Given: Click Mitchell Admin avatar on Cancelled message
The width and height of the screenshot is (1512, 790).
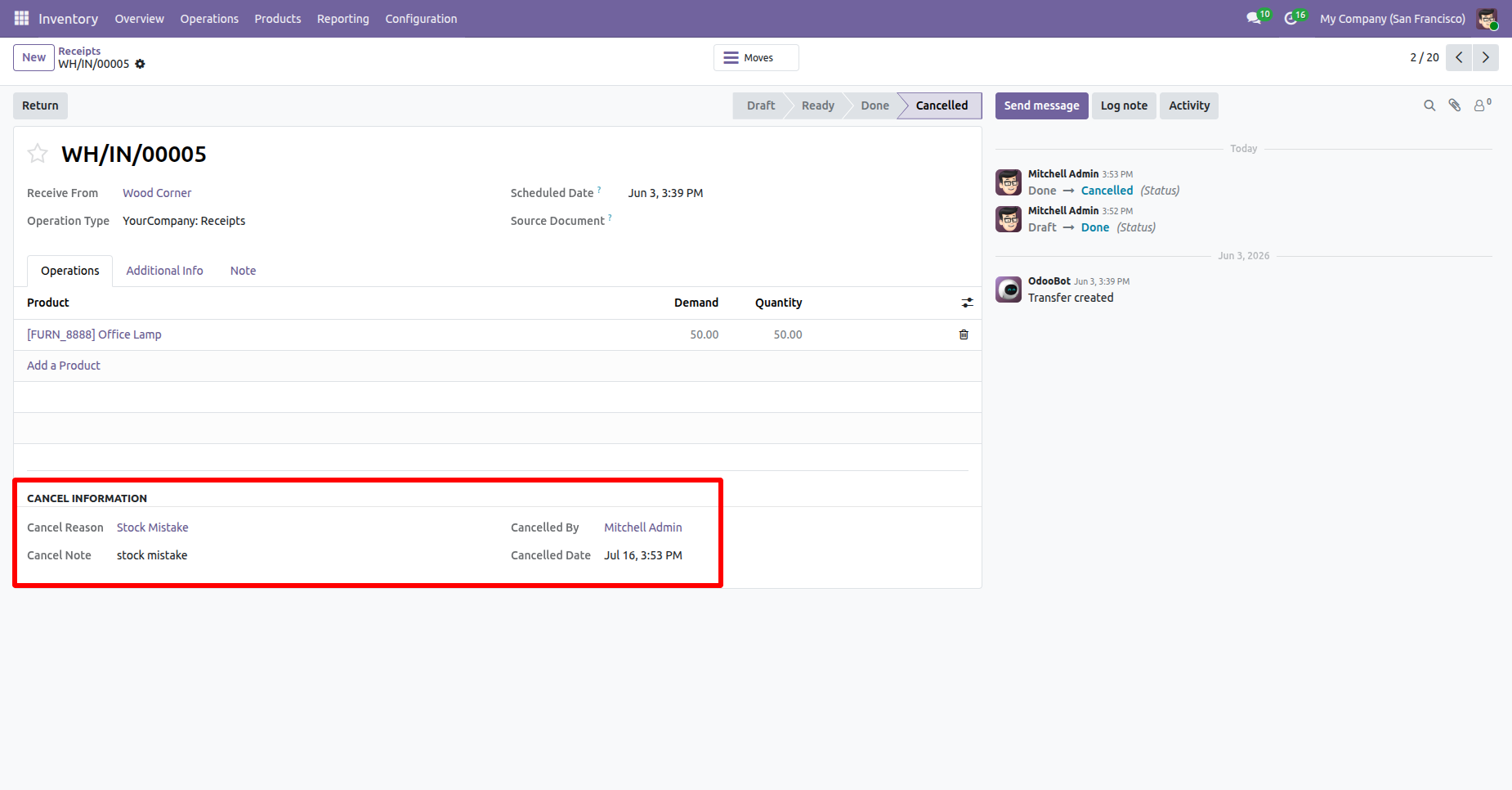Looking at the screenshot, I should [x=1009, y=182].
